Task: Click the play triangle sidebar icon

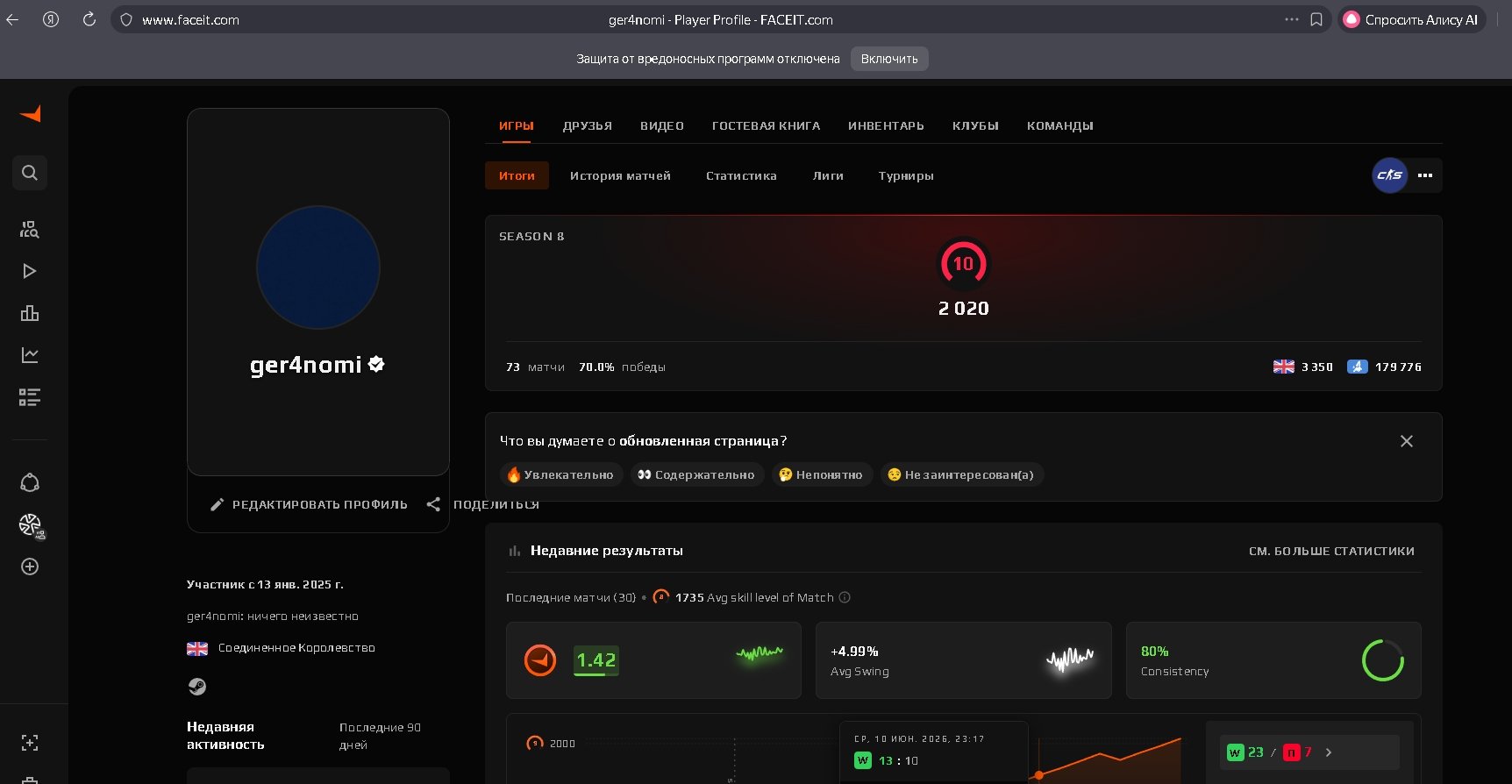Action: click(30, 271)
